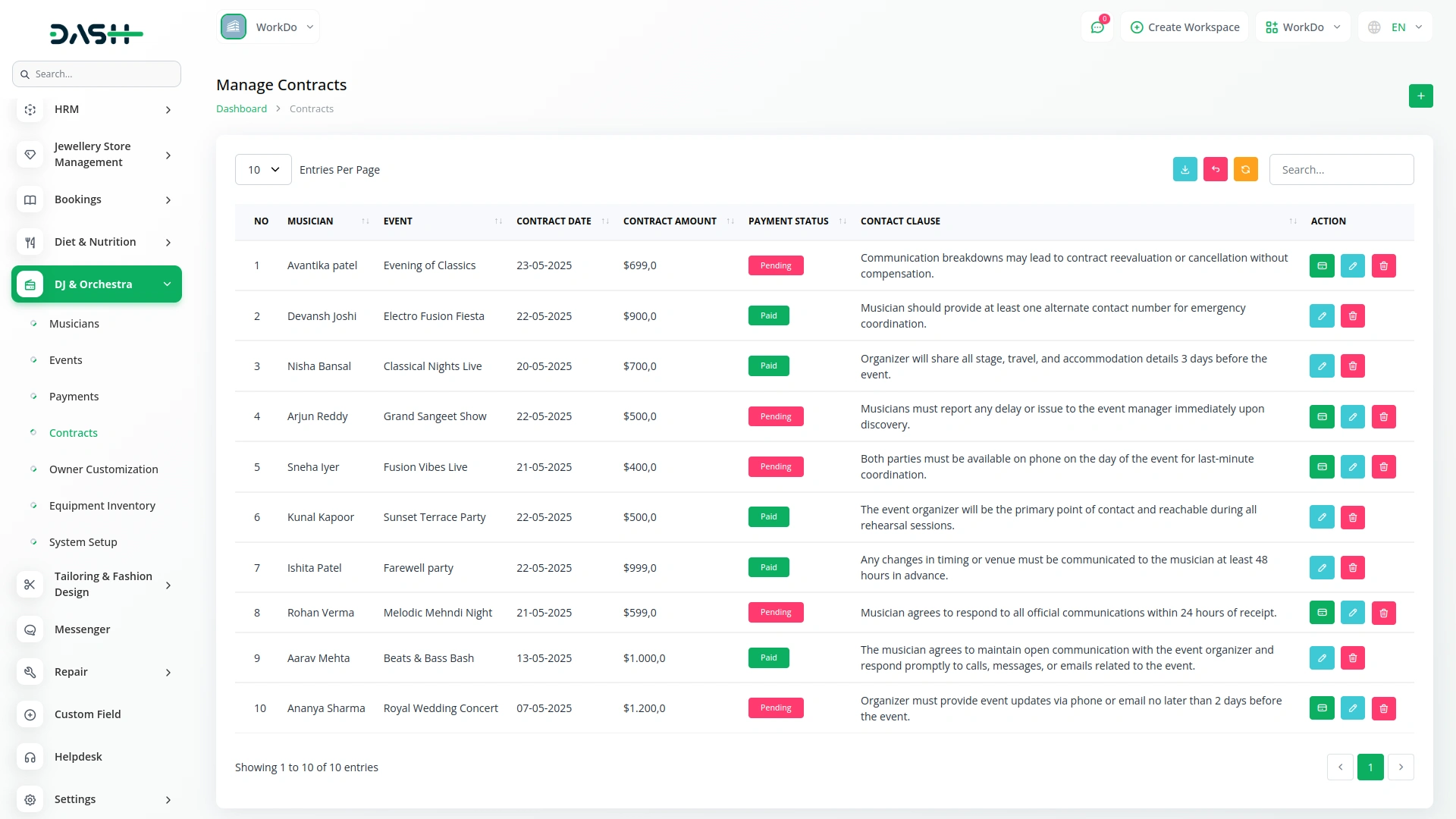Open the chat messages icon in header

[x=1097, y=27]
